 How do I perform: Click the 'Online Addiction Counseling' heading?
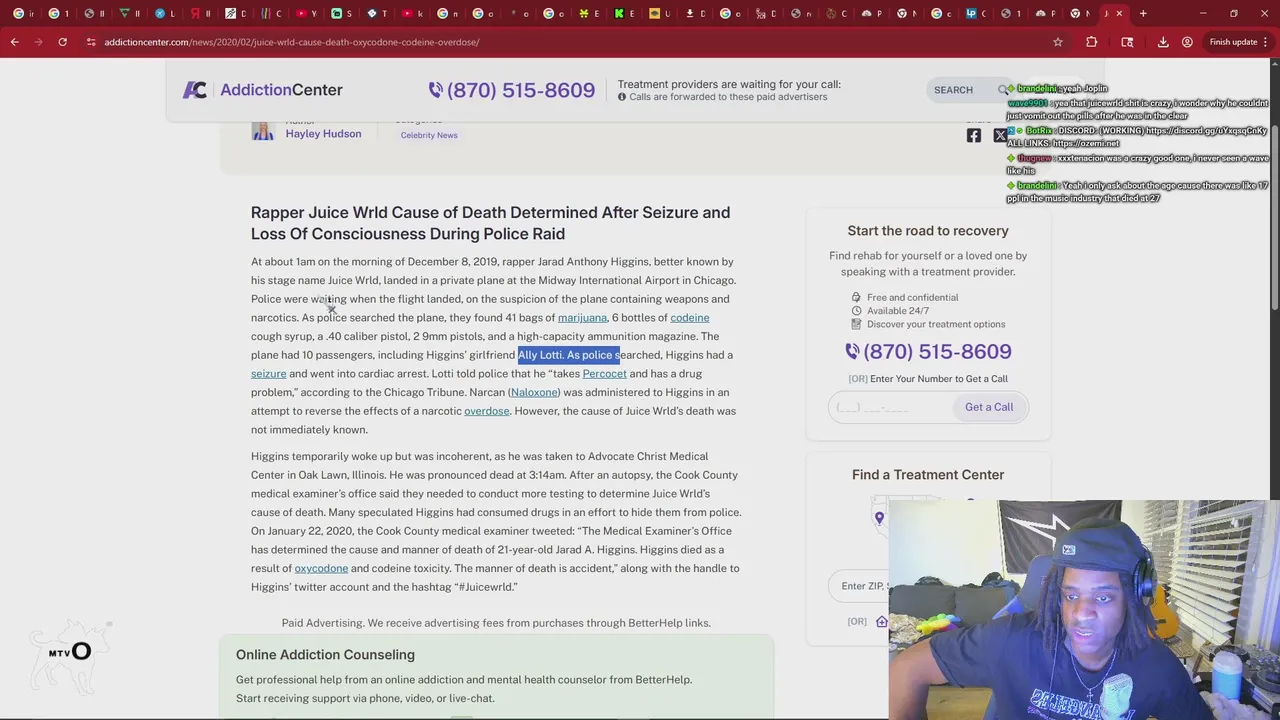point(325,655)
